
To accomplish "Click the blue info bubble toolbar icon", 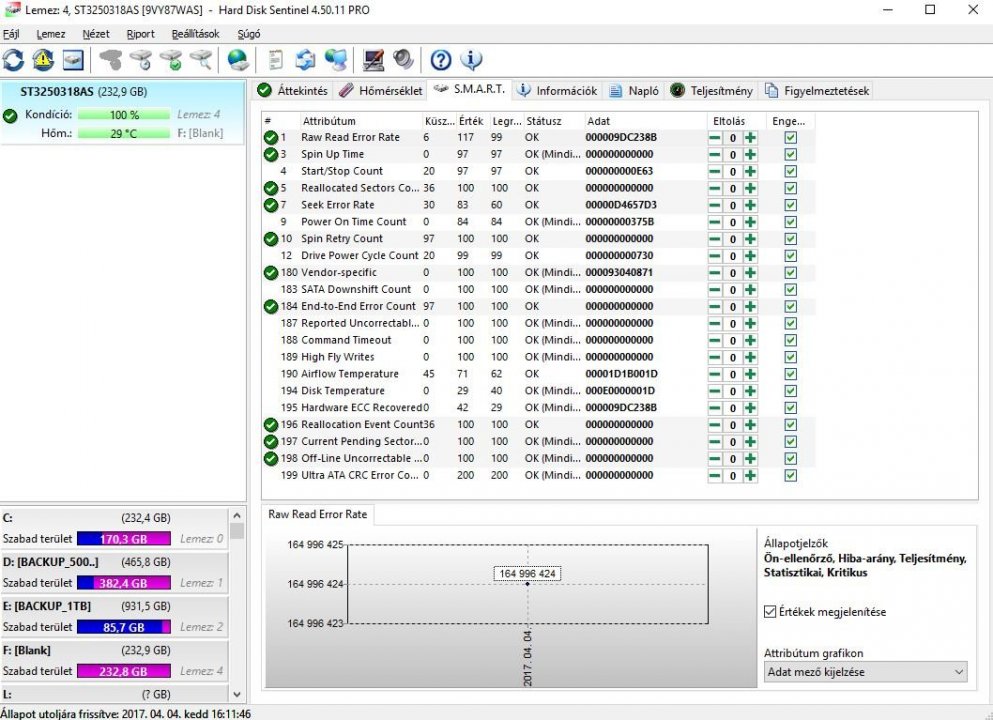I will point(471,60).
